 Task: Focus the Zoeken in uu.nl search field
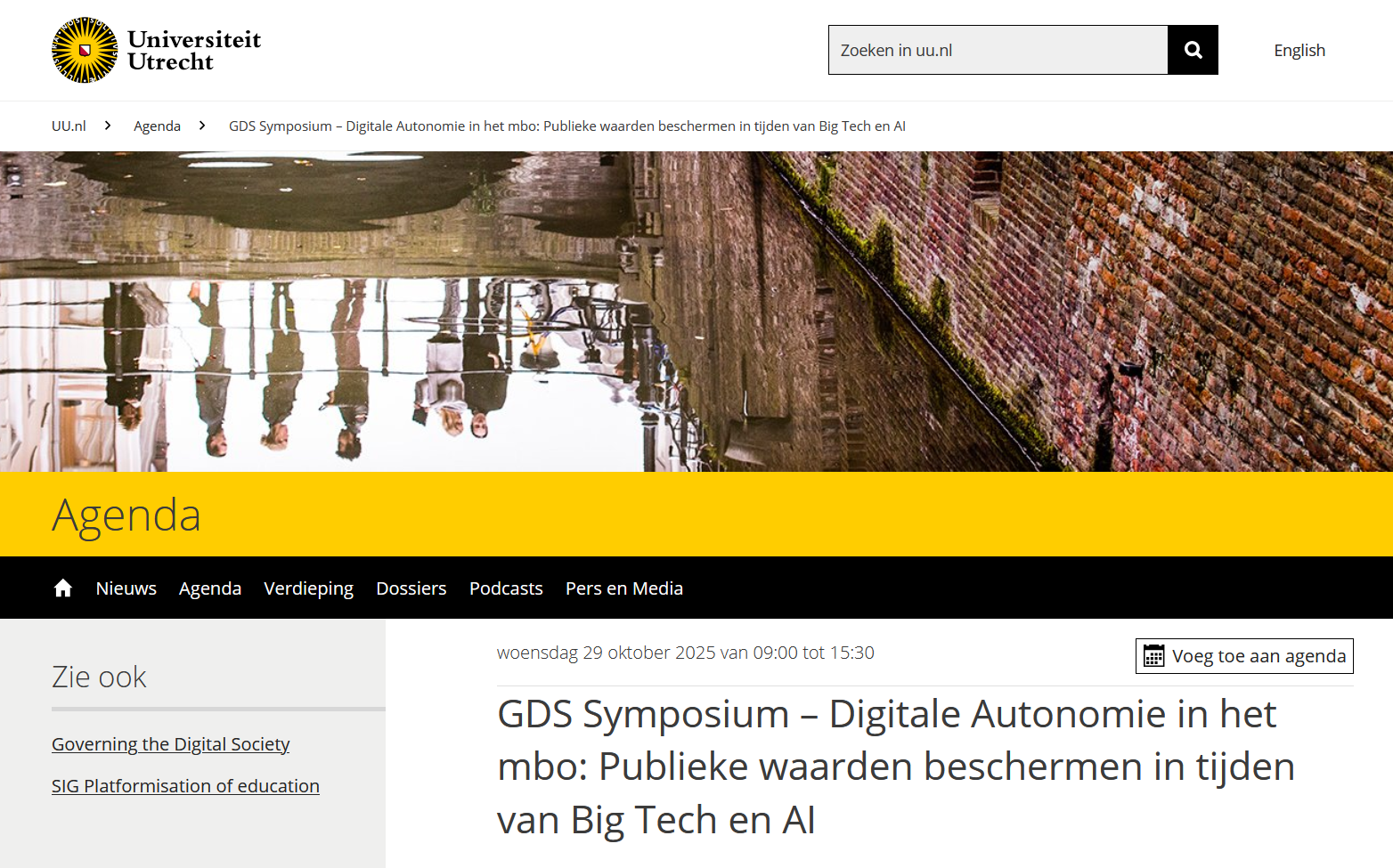(x=998, y=50)
